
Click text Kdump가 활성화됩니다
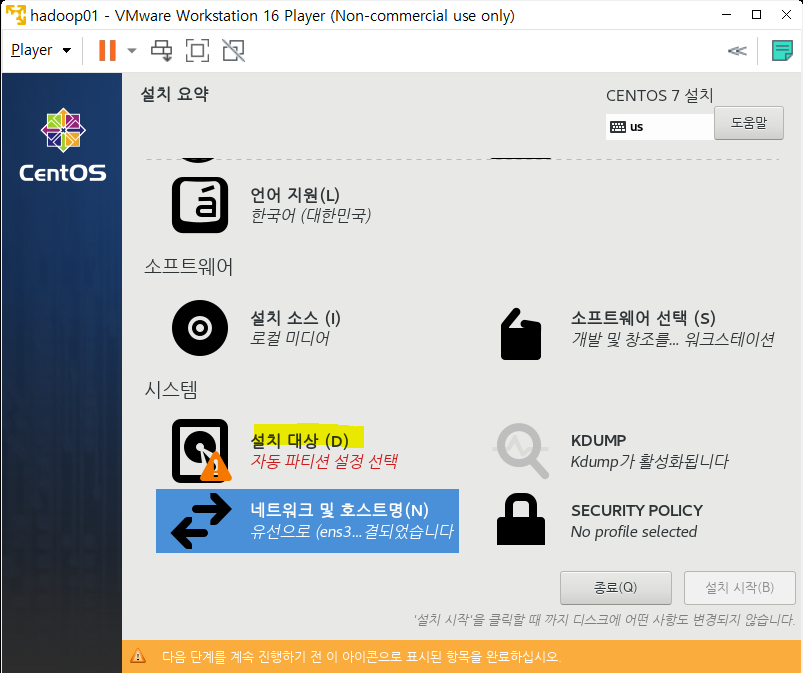649,461
